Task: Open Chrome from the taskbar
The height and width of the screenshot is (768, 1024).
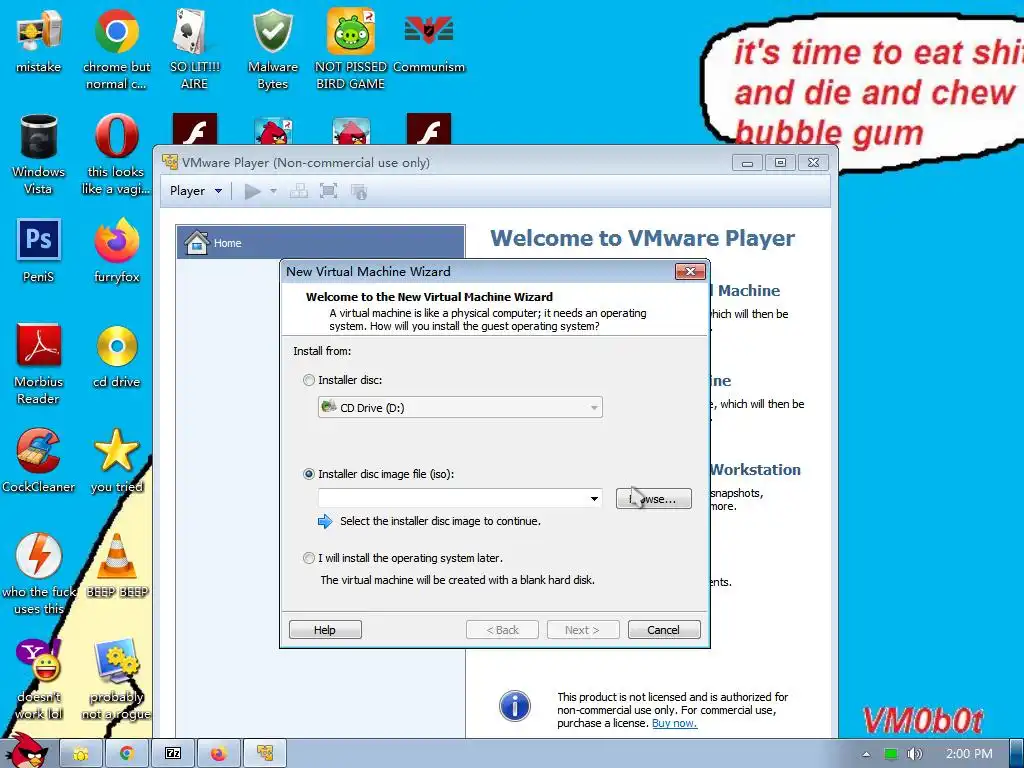Action: 127,754
